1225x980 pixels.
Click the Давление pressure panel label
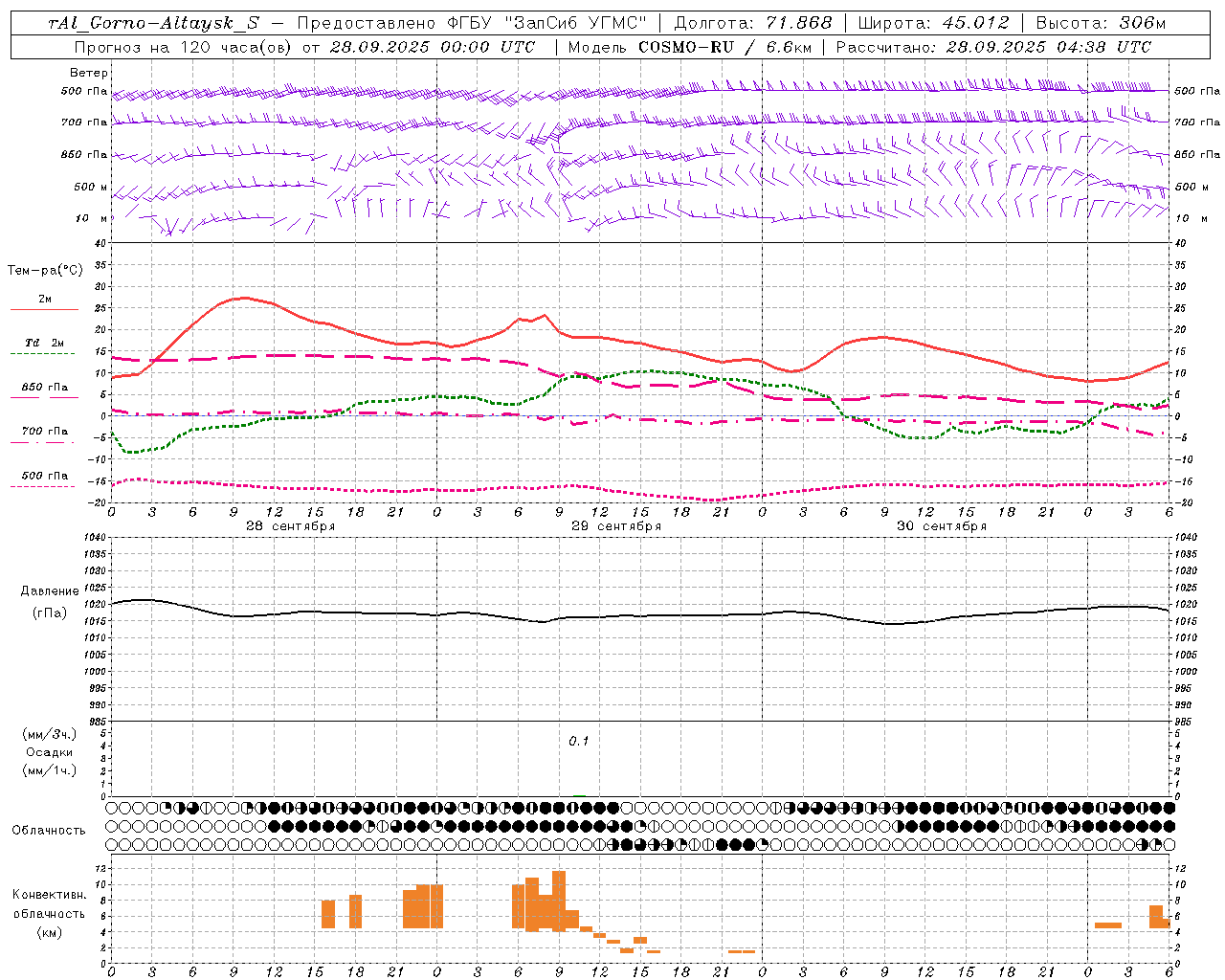[50, 591]
